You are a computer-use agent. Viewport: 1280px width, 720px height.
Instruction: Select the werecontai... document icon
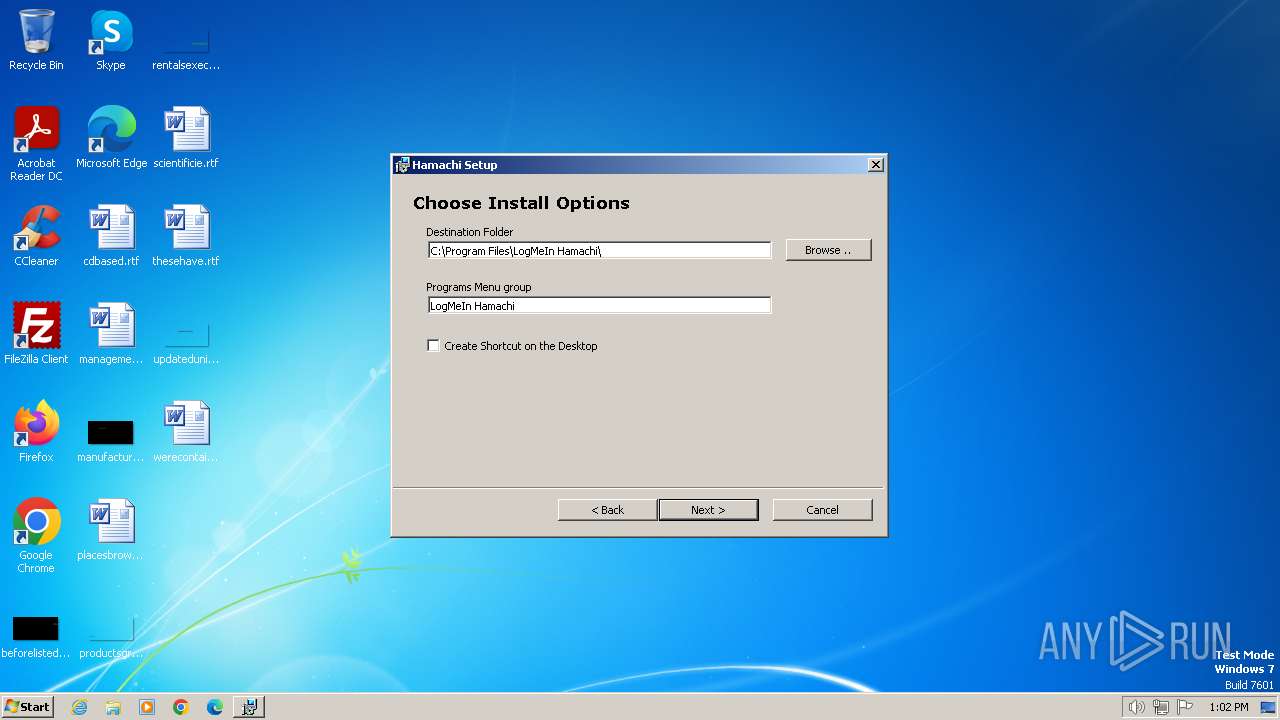coord(186,432)
